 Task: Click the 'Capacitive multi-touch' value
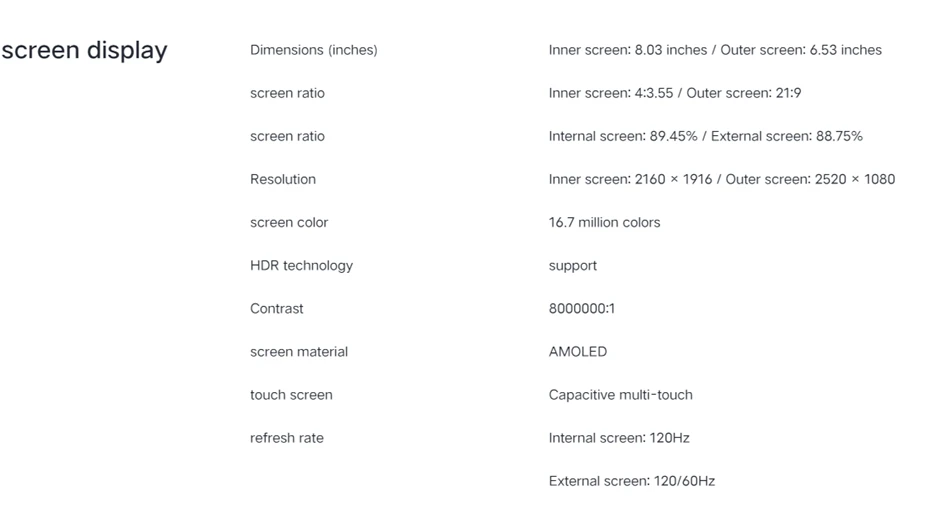click(620, 395)
